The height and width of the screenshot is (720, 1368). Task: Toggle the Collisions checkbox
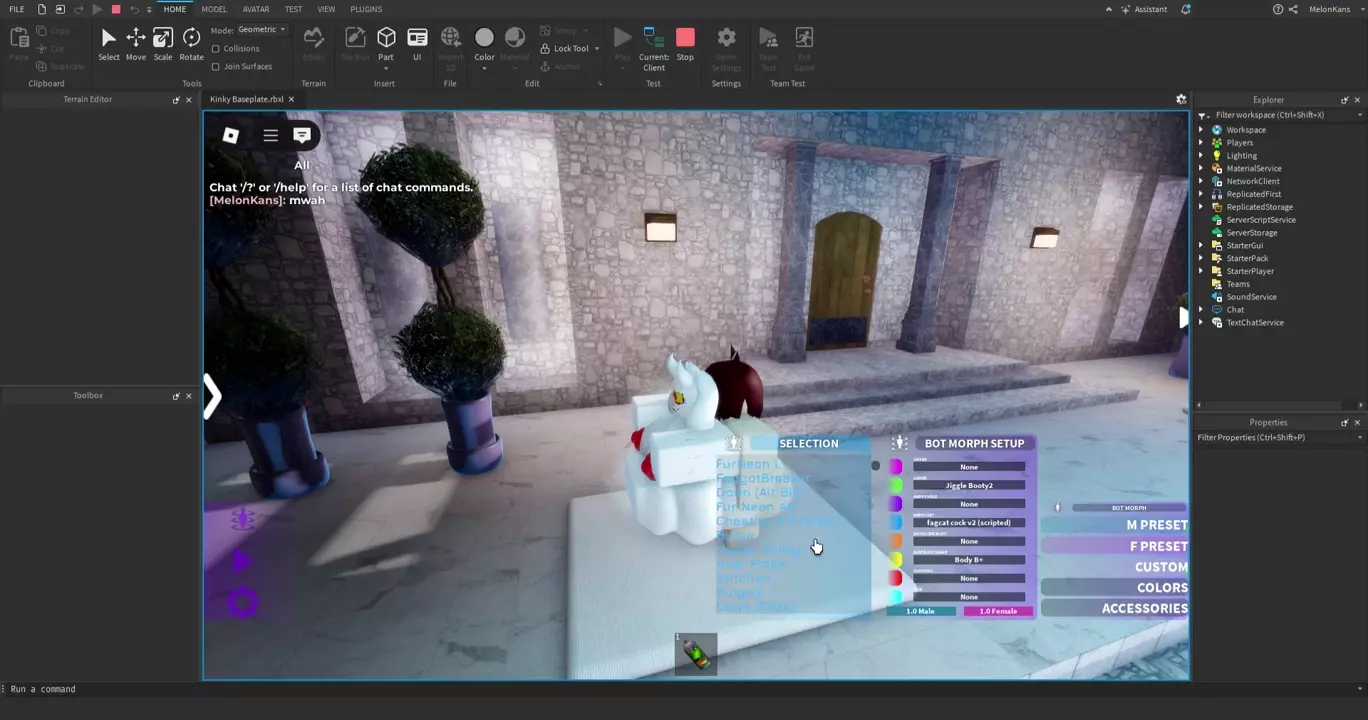click(216, 49)
